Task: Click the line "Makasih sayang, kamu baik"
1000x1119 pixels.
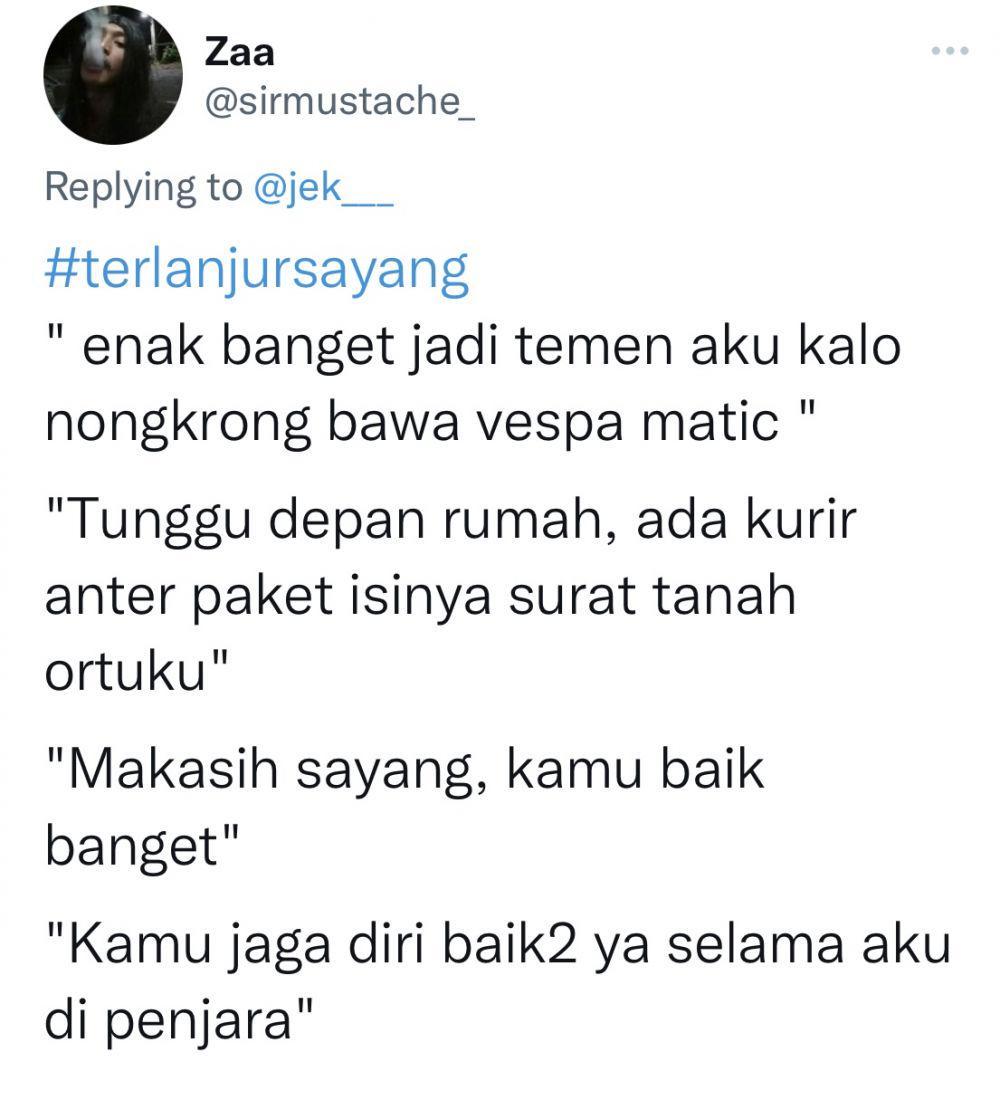Action: pos(405,770)
